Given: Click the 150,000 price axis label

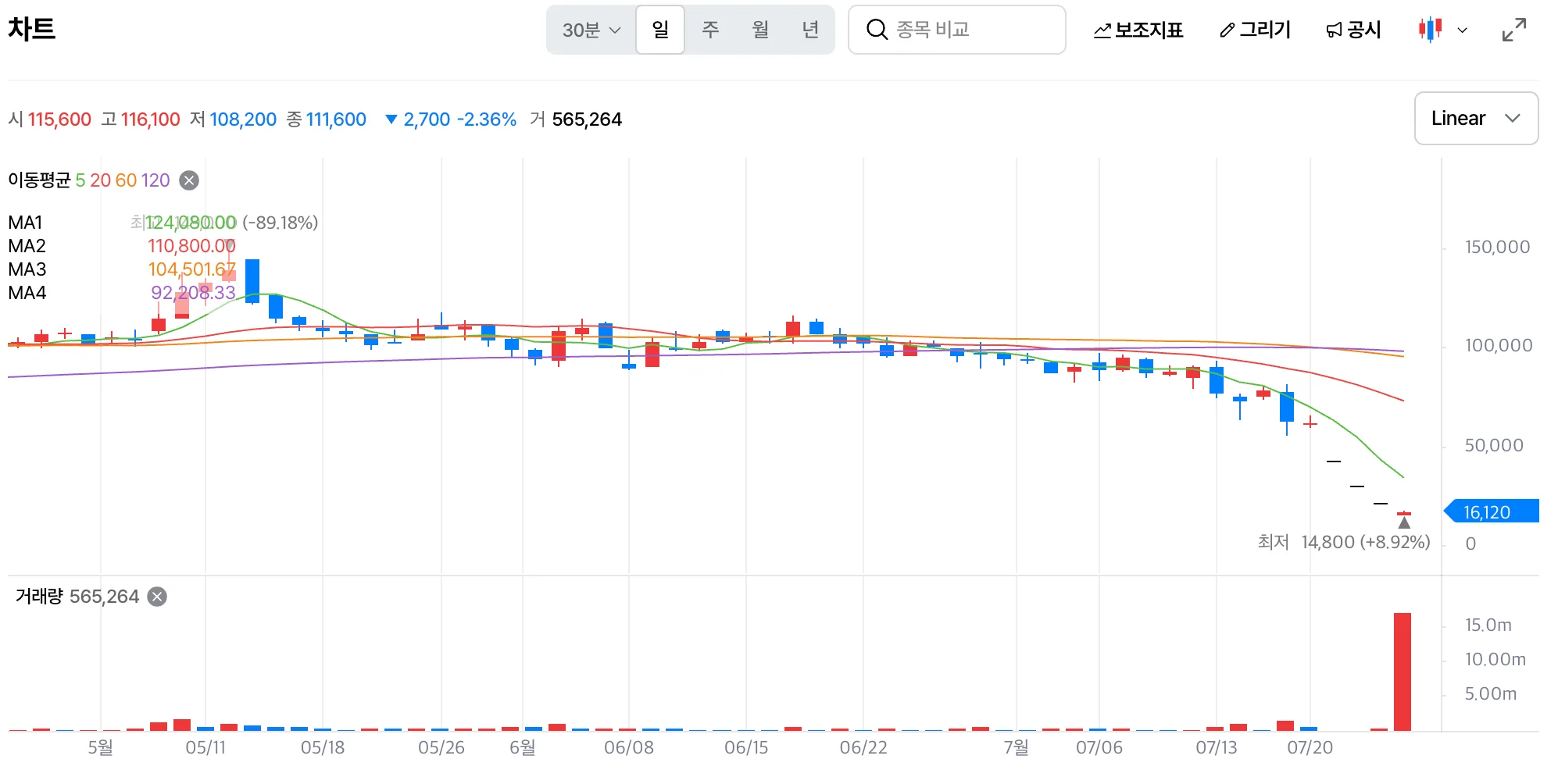Looking at the screenshot, I should click(x=1497, y=247).
